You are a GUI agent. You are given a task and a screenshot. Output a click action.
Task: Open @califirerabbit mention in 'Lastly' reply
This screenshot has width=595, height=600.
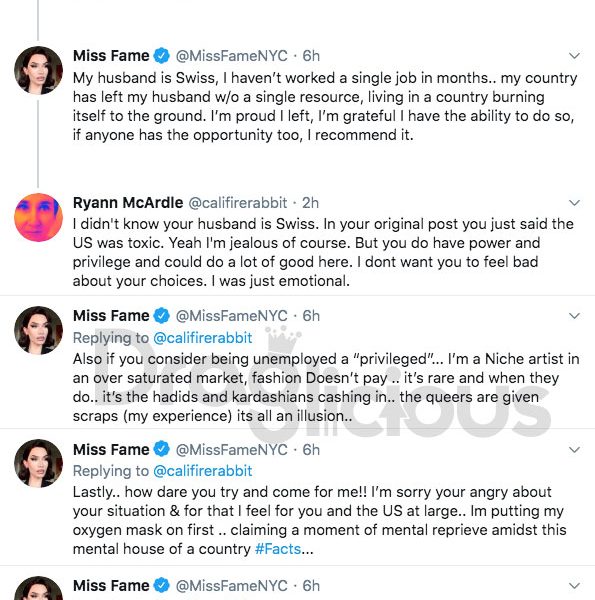click(202, 471)
